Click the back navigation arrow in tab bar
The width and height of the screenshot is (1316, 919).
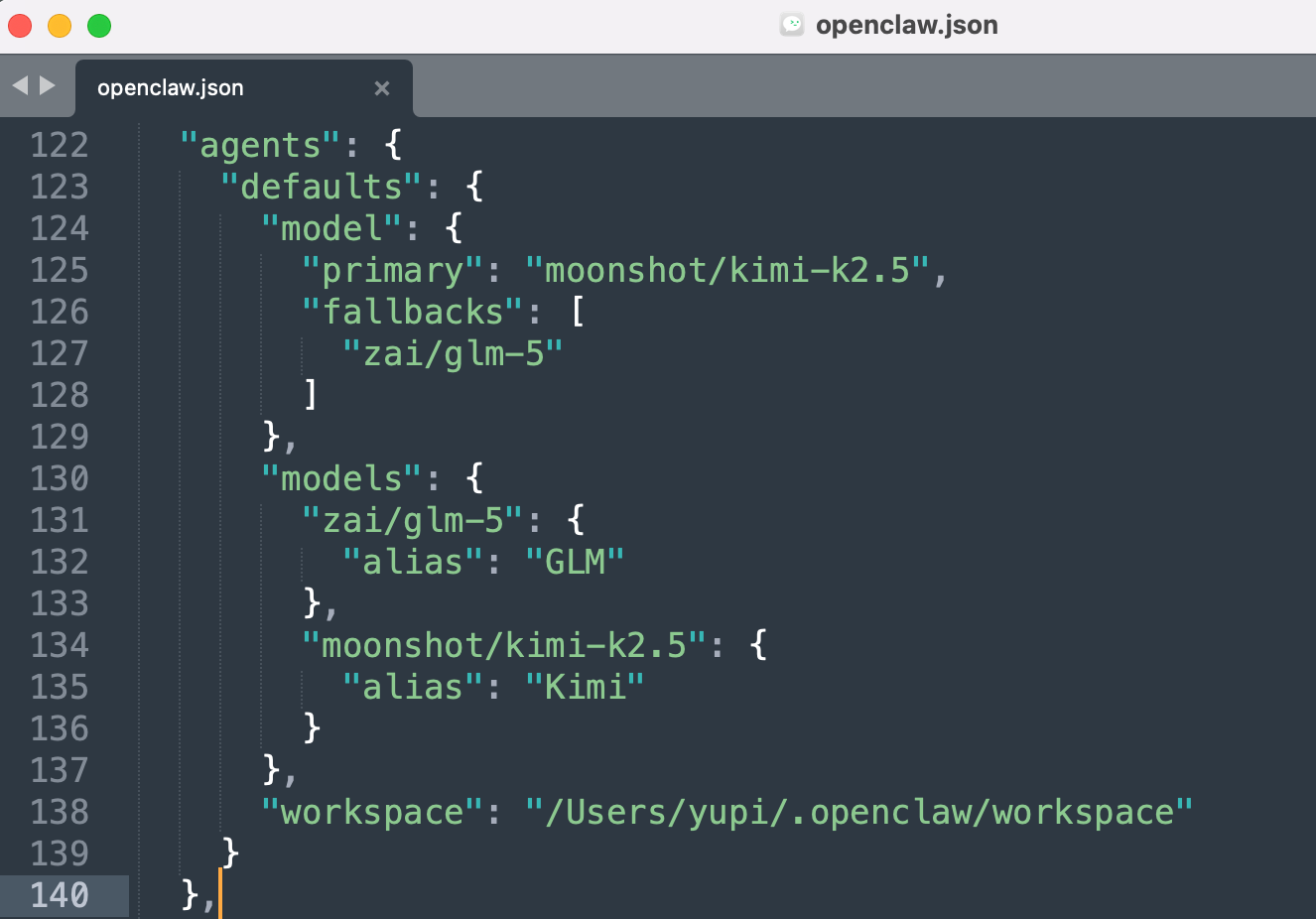[20, 86]
